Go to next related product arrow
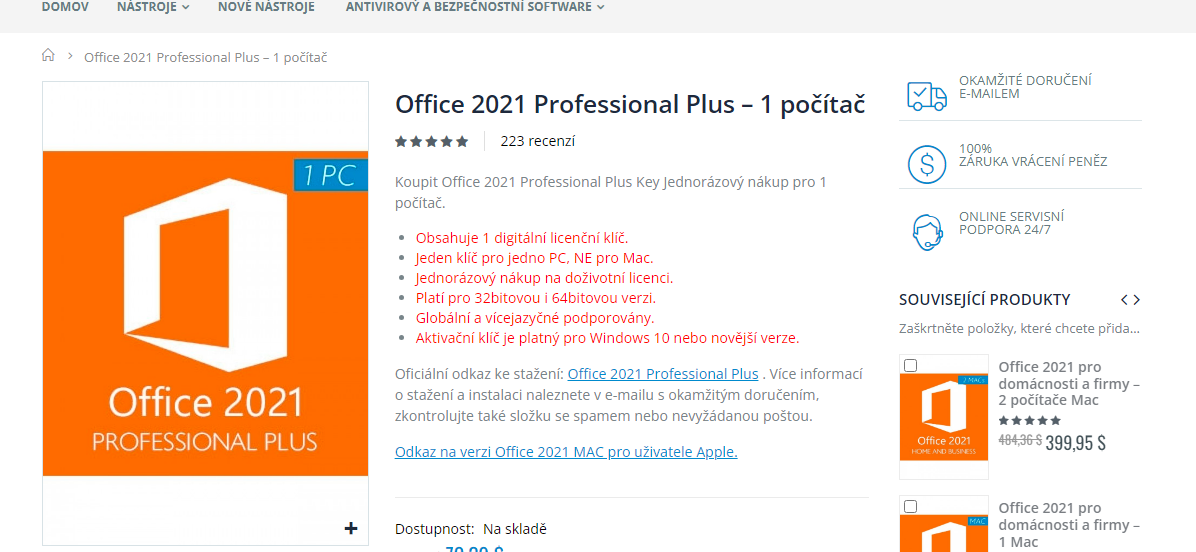The width and height of the screenshot is (1196, 552). click(1137, 300)
